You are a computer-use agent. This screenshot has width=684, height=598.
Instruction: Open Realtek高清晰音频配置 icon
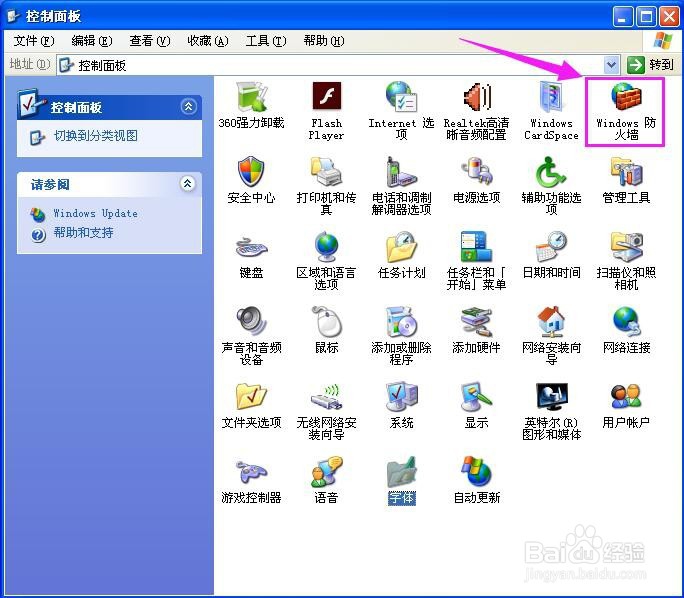coord(476,96)
